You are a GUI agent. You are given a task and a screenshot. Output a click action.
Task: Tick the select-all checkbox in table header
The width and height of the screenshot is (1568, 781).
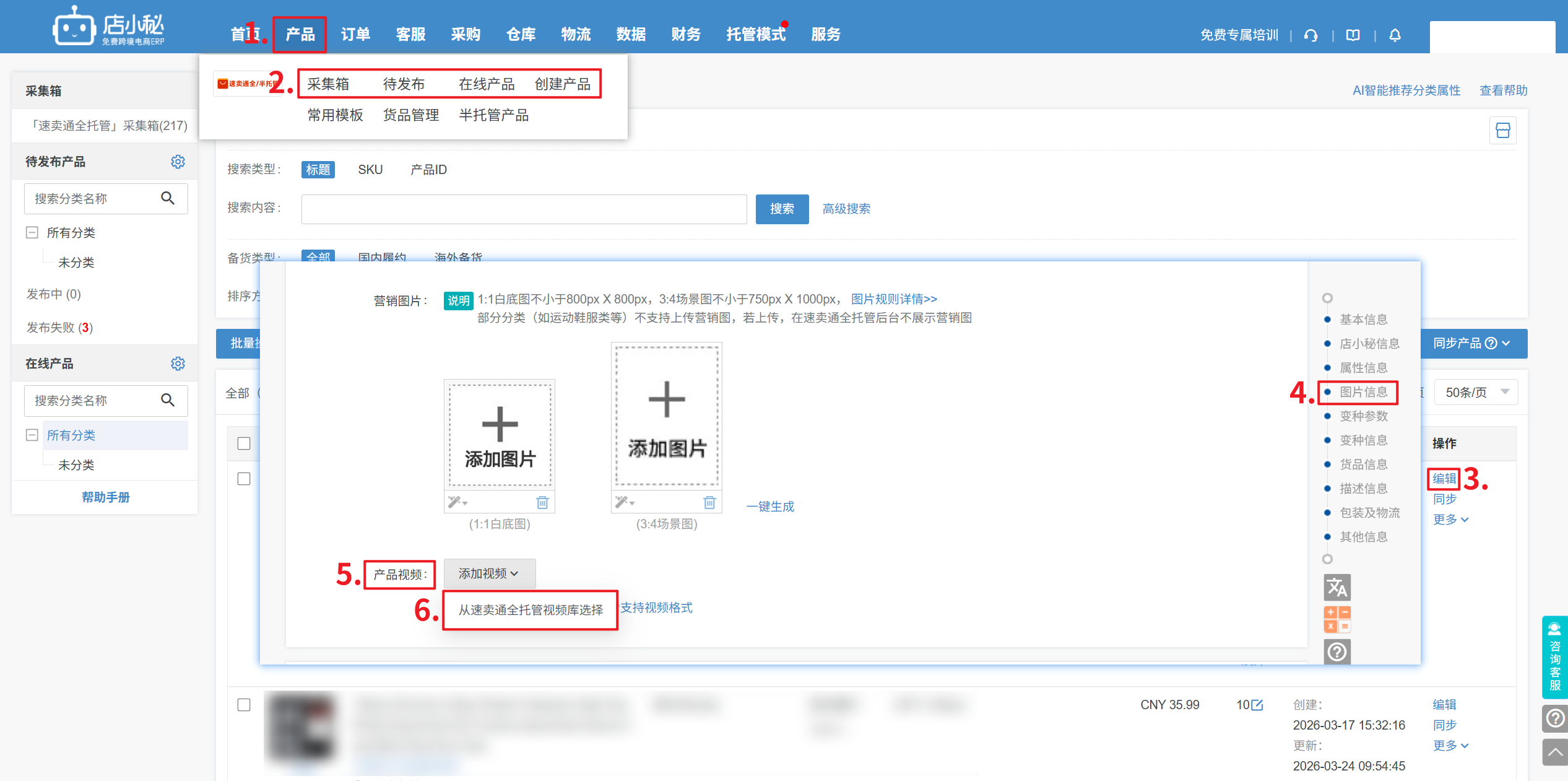coord(244,443)
